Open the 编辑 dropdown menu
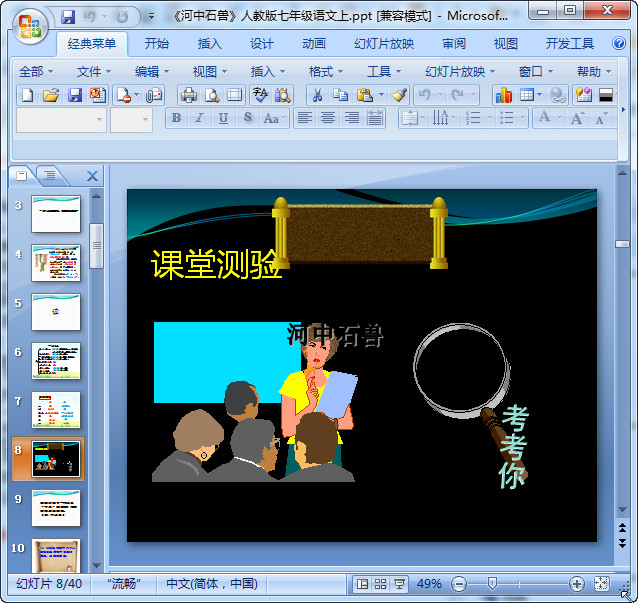This screenshot has height=603, width=638. (x=152, y=72)
